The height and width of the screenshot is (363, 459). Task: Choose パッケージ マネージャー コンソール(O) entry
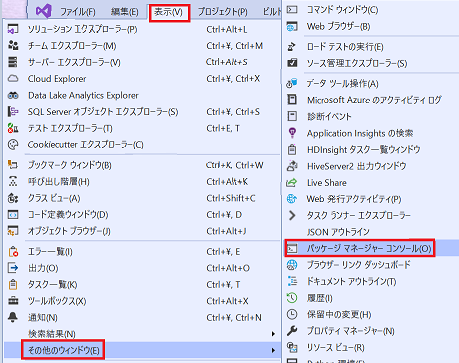pos(372,248)
